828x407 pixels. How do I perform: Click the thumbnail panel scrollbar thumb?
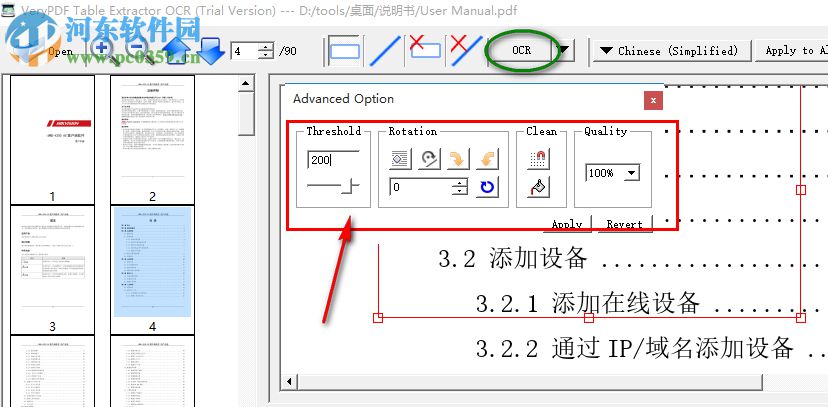click(246, 113)
